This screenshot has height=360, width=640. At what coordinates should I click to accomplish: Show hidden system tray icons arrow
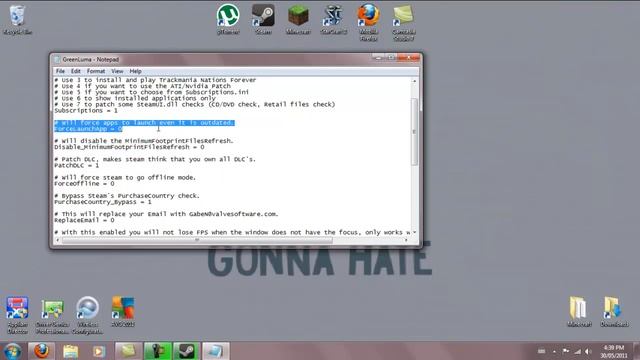pyautogui.click(x=554, y=351)
